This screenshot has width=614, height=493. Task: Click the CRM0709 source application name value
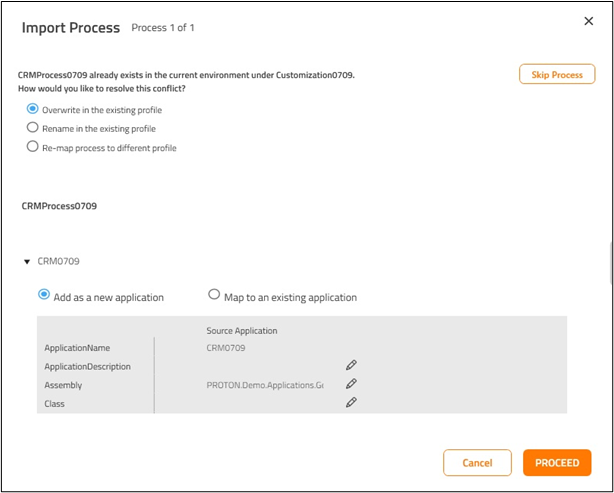coord(225,348)
